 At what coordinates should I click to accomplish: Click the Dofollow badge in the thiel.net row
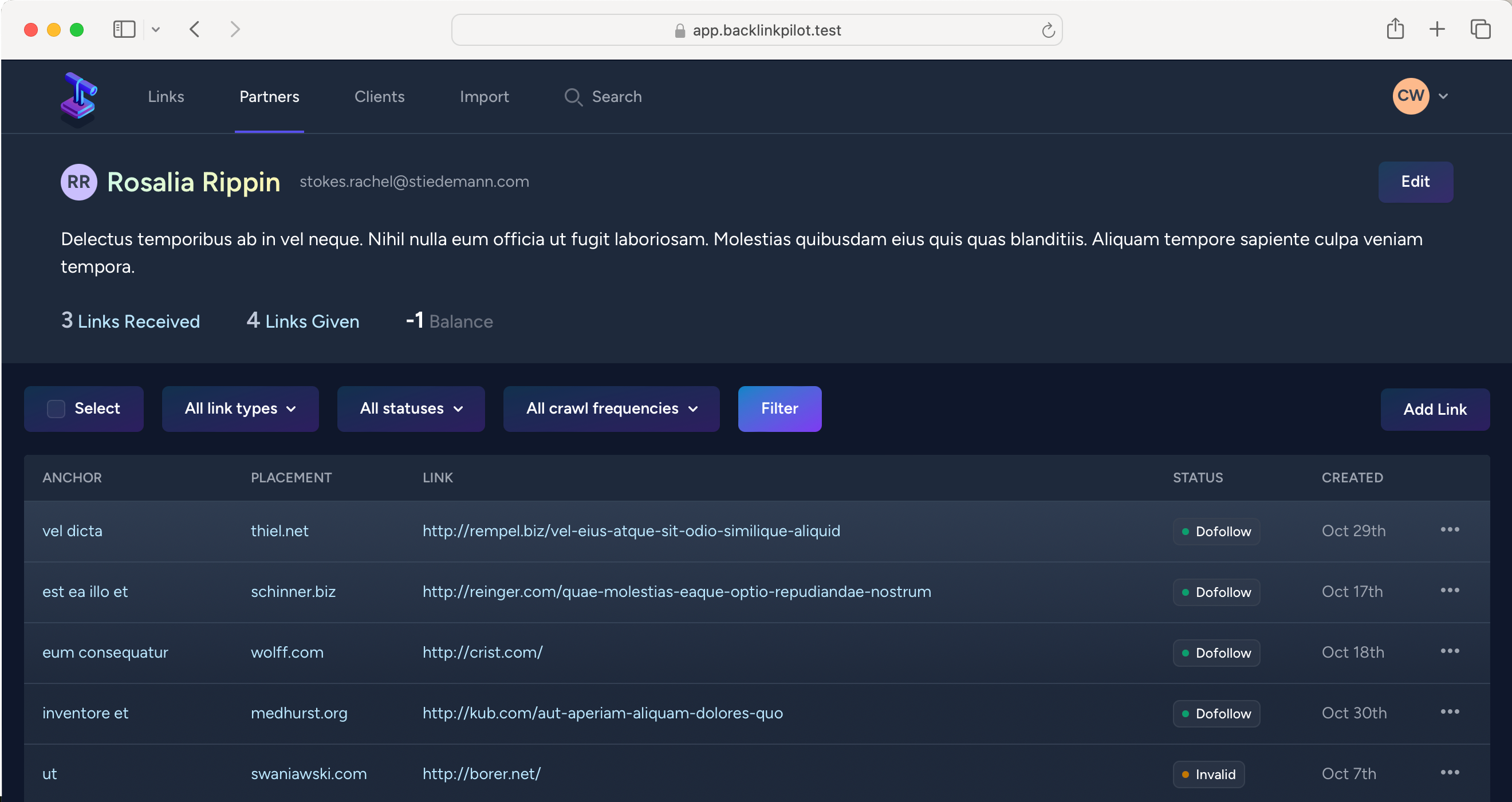pos(1216,532)
